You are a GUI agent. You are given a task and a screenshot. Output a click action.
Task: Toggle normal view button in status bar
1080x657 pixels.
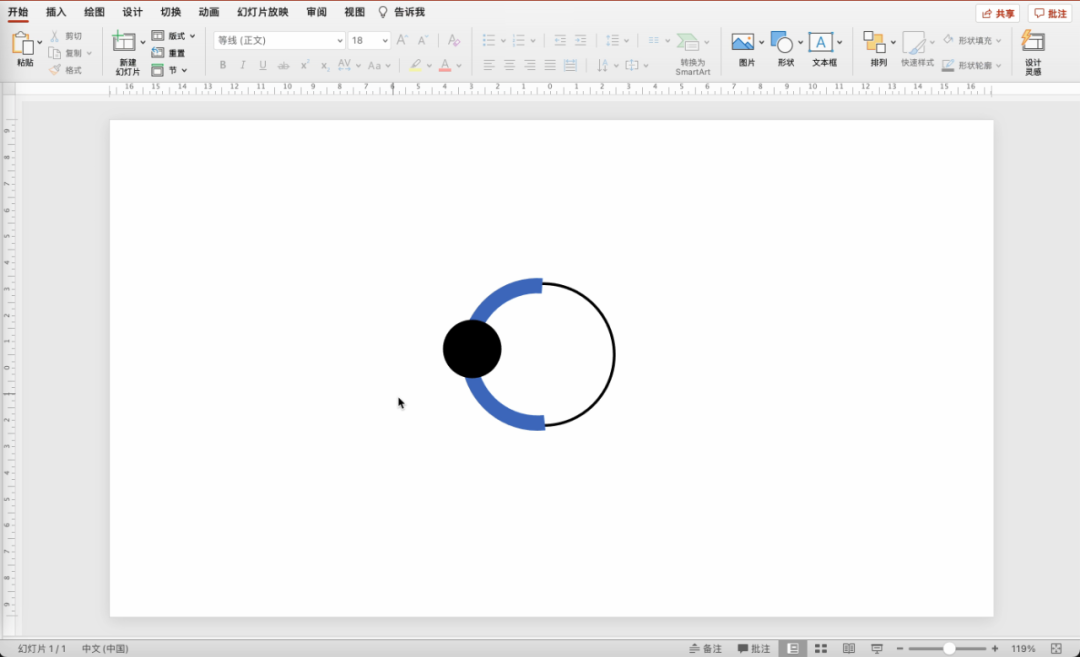[x=792, y=649]
